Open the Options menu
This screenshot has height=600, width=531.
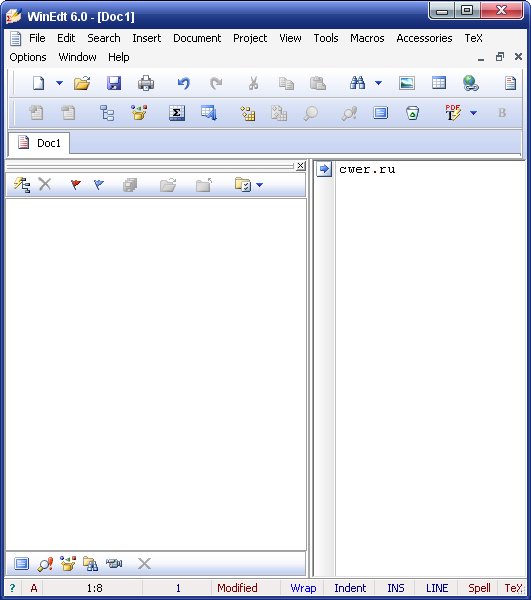click(28, 57)
